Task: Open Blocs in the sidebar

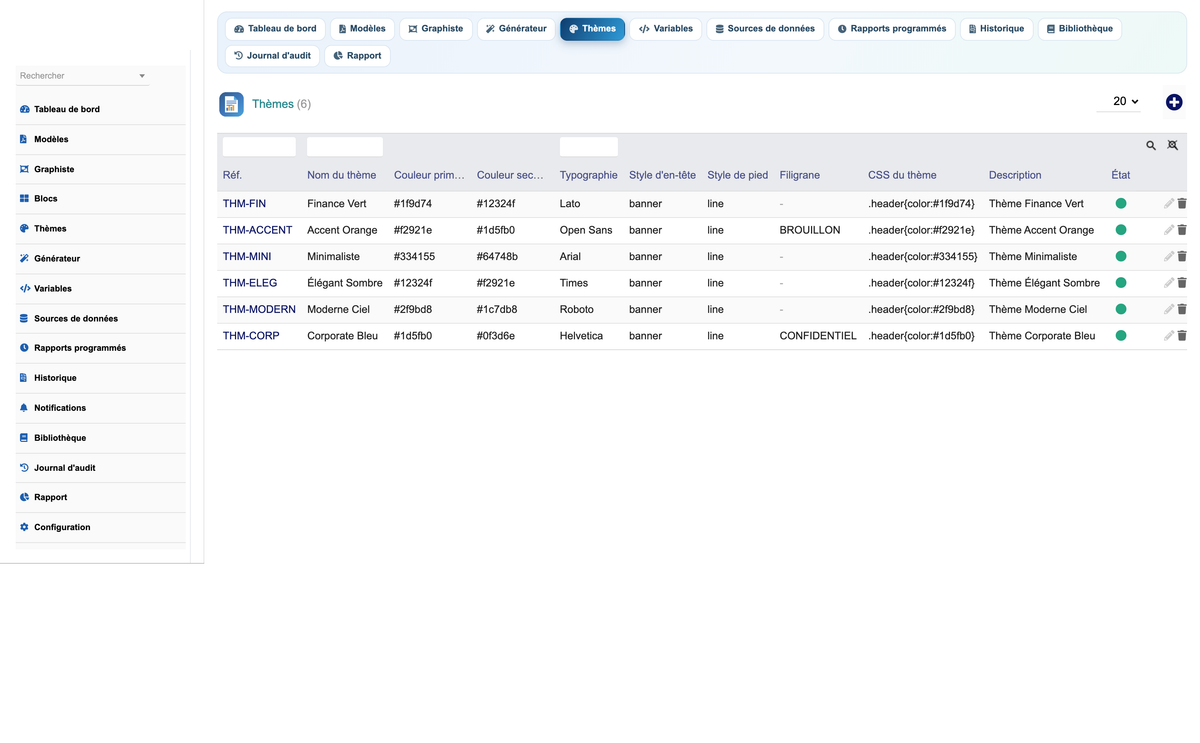Action: click(x=101, y=199)
